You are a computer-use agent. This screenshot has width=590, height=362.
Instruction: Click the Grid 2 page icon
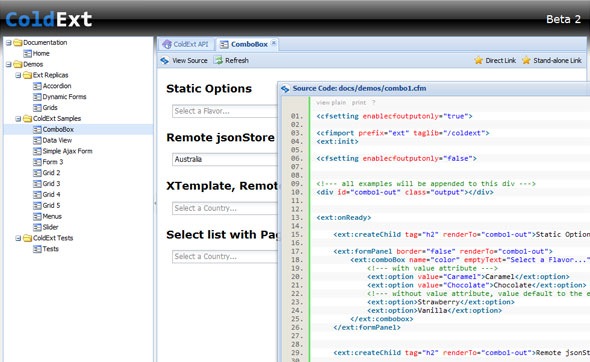click(37, 173)
